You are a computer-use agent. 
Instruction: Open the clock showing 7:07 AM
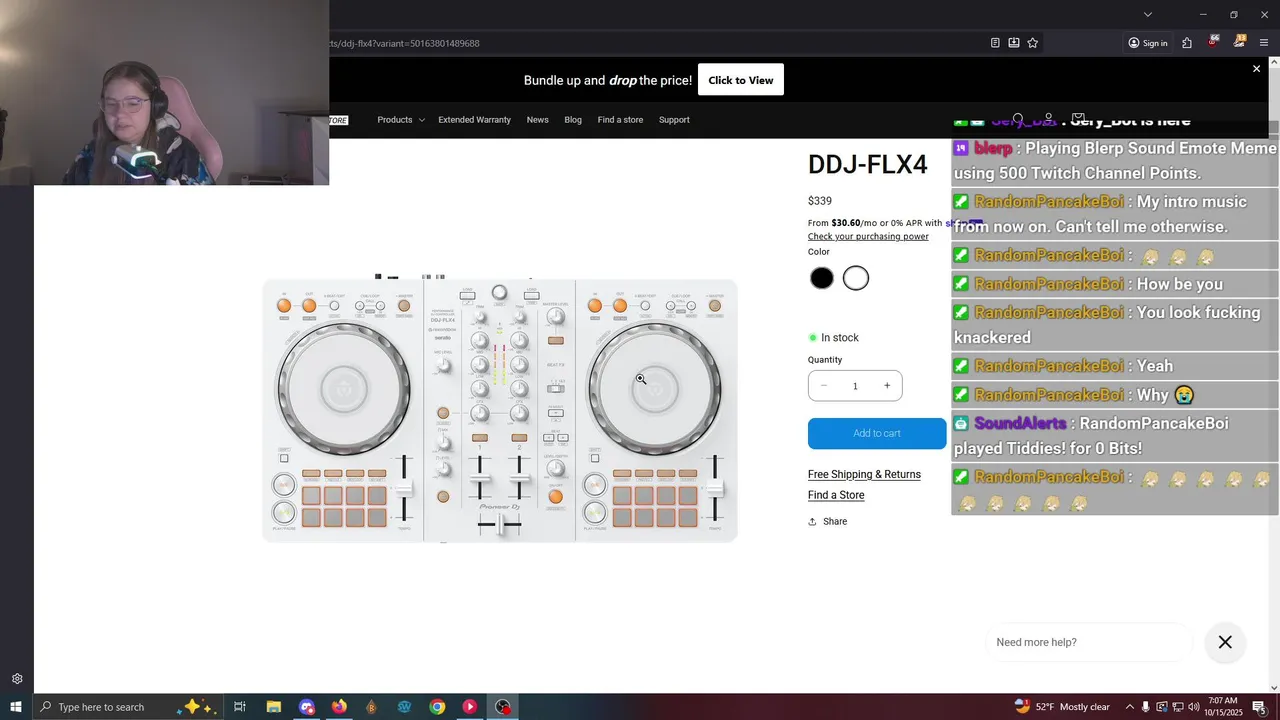[x=1222, y=707]
